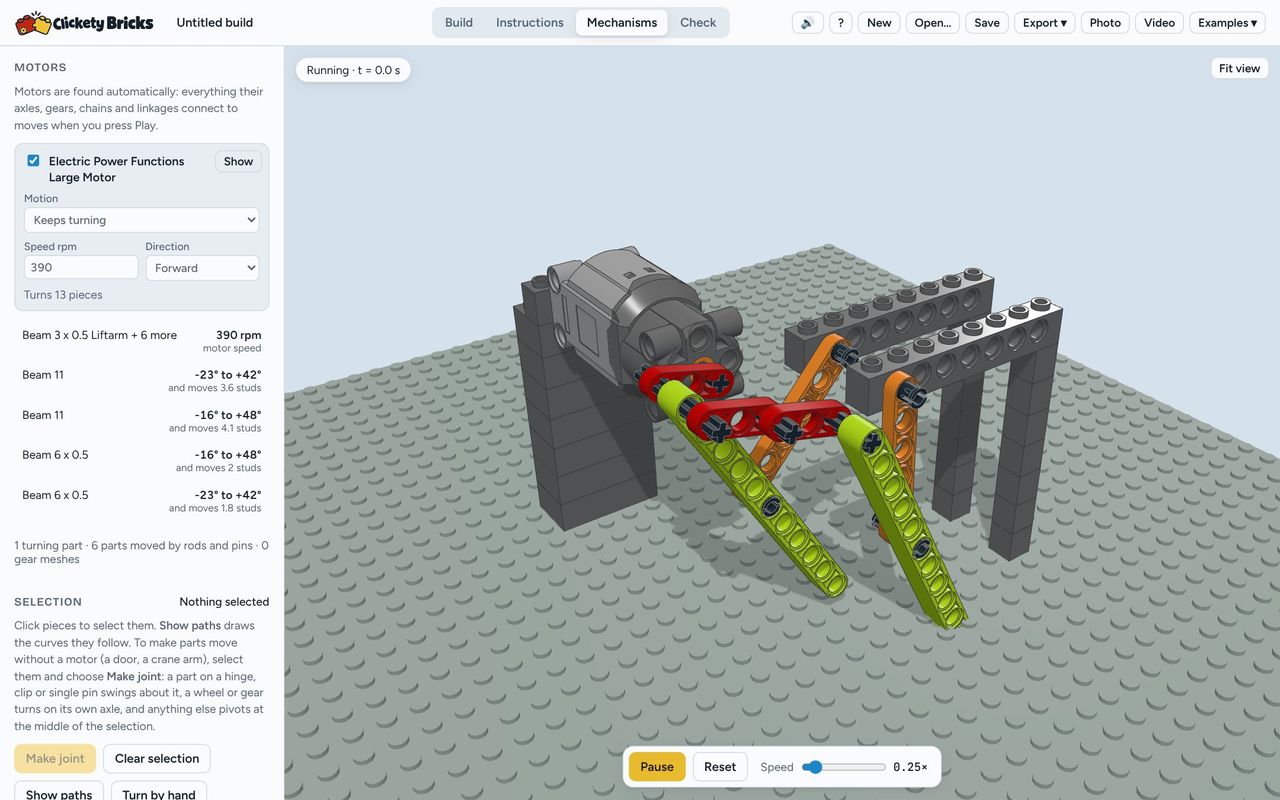Image resolution: width=1280 pixels, height=800 pixels.
Task: Open the Check tab
Action: click(698, 22)
